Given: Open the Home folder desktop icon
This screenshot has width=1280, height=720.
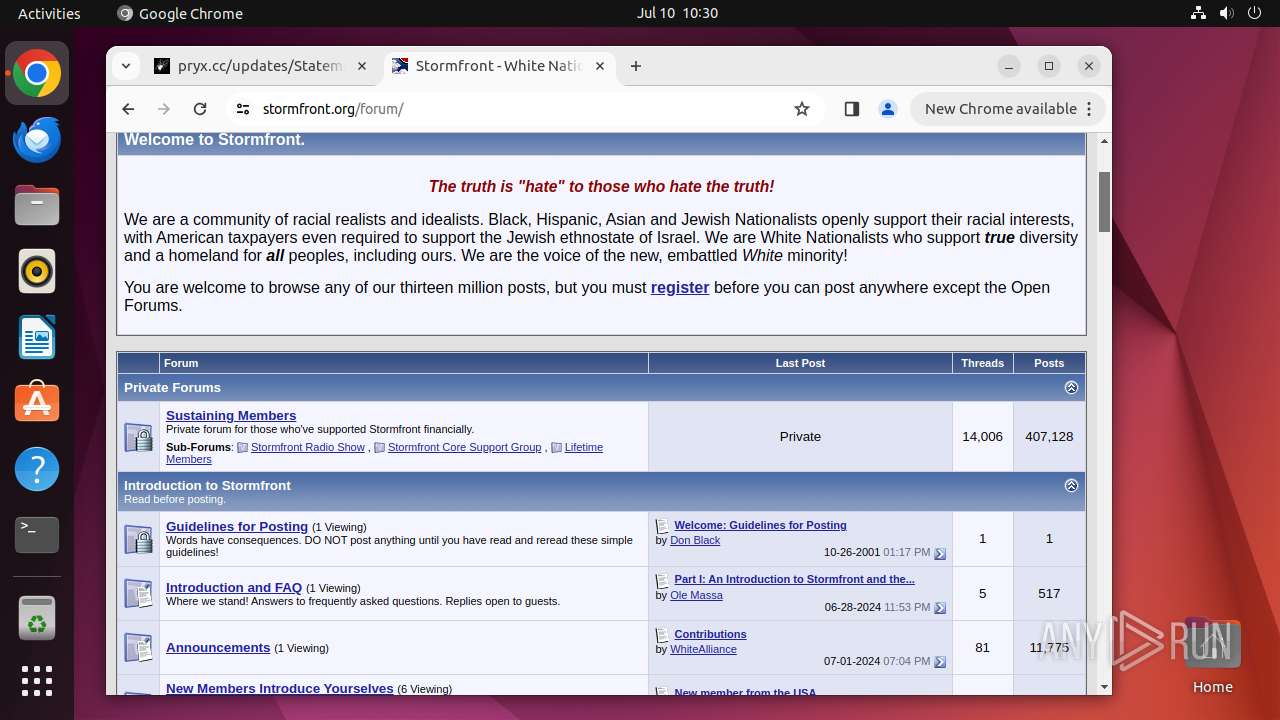Looking at the screenshot, I should 1212,656.
